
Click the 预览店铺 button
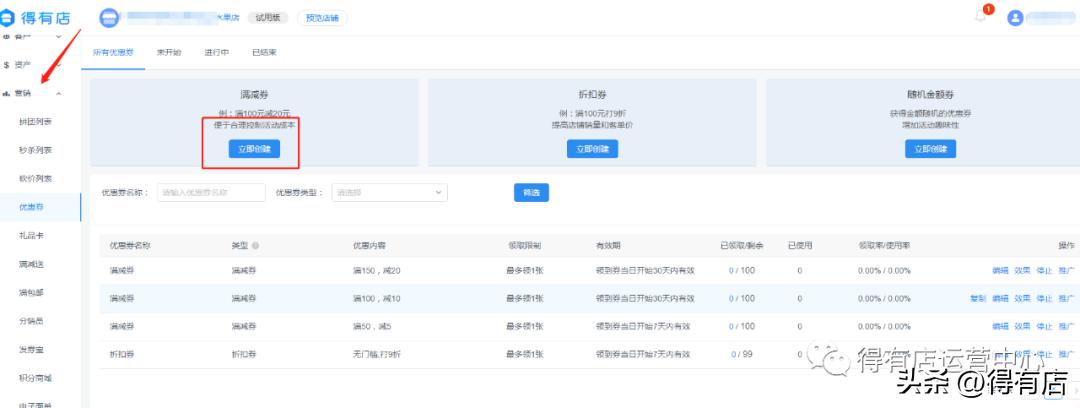(x=322, y=18)
